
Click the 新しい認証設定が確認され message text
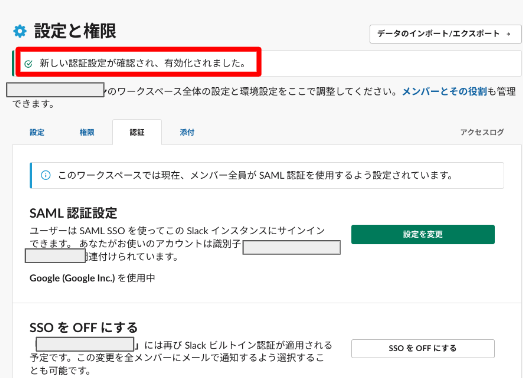(x=143, y=63)
